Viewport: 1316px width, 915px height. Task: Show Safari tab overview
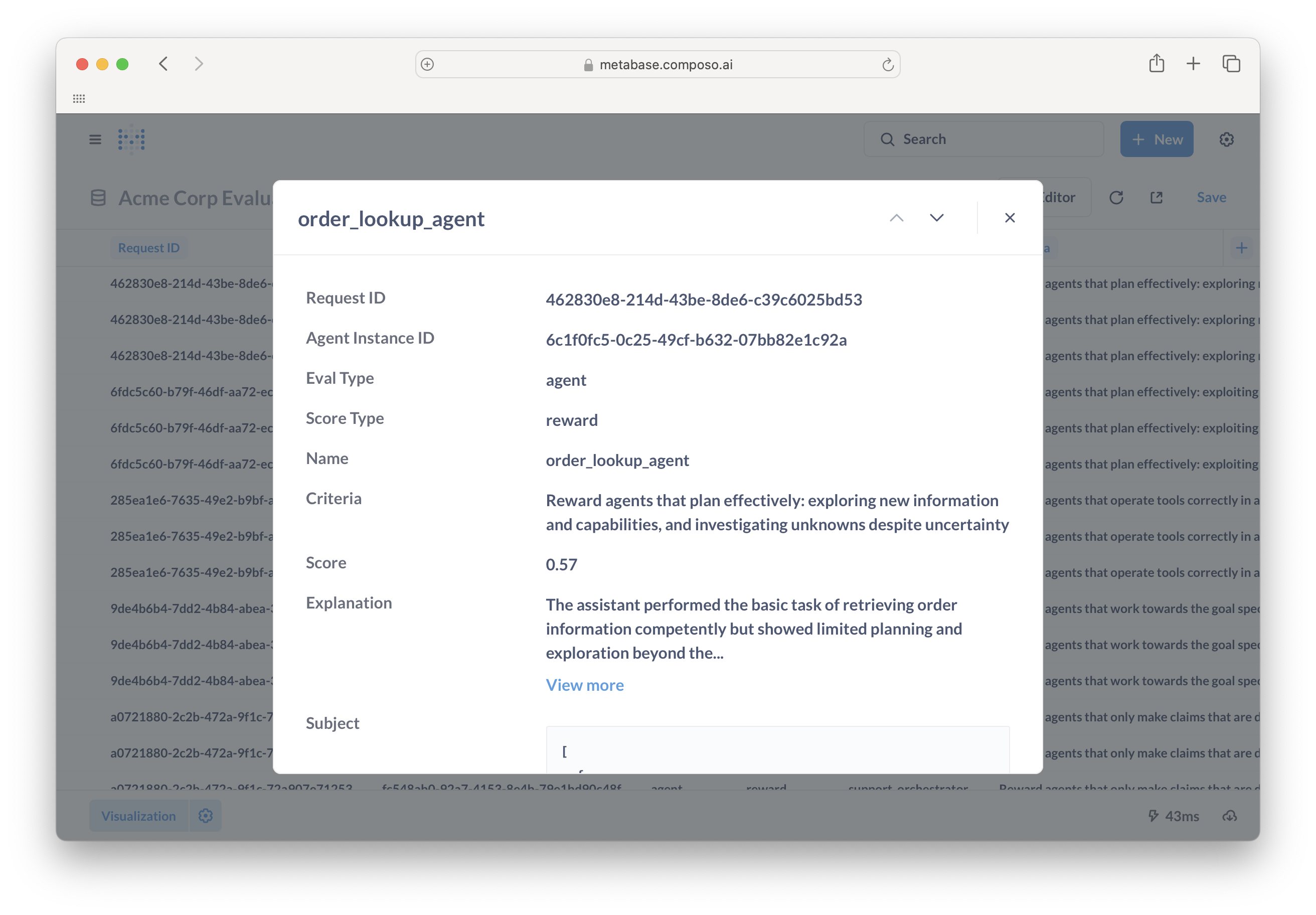1231,64
